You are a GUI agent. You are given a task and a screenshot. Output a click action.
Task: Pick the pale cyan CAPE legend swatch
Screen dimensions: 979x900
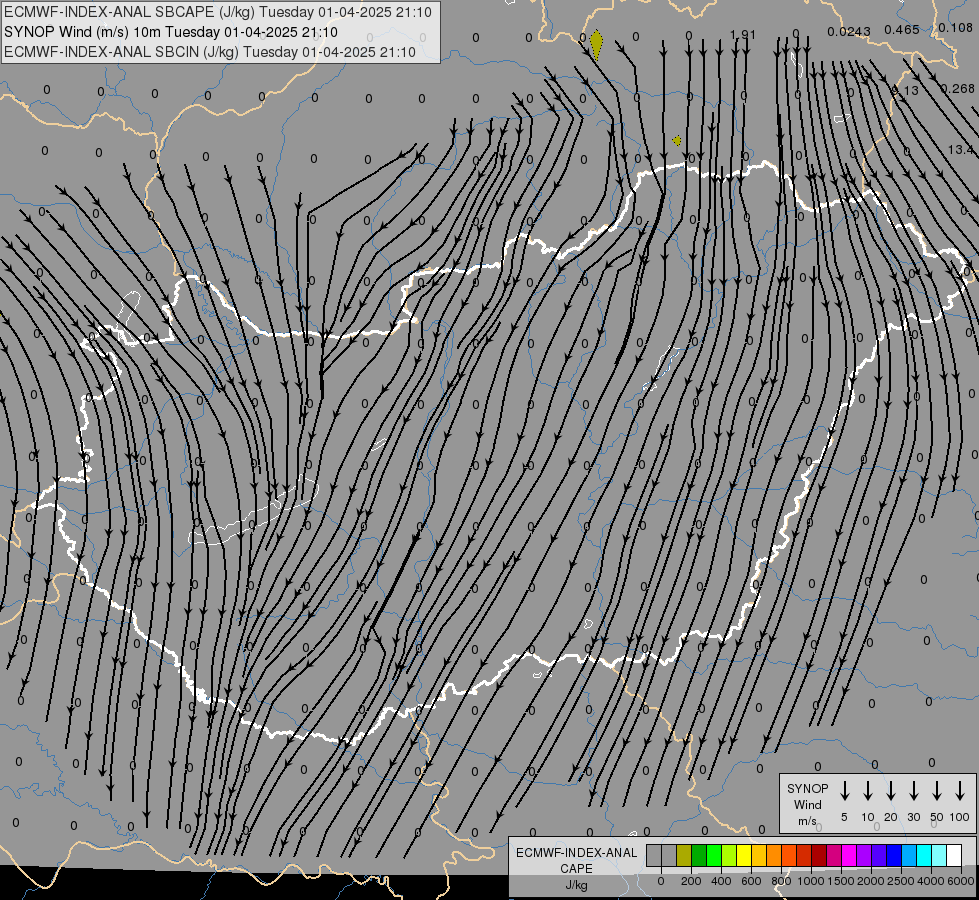tap(940, 855)
